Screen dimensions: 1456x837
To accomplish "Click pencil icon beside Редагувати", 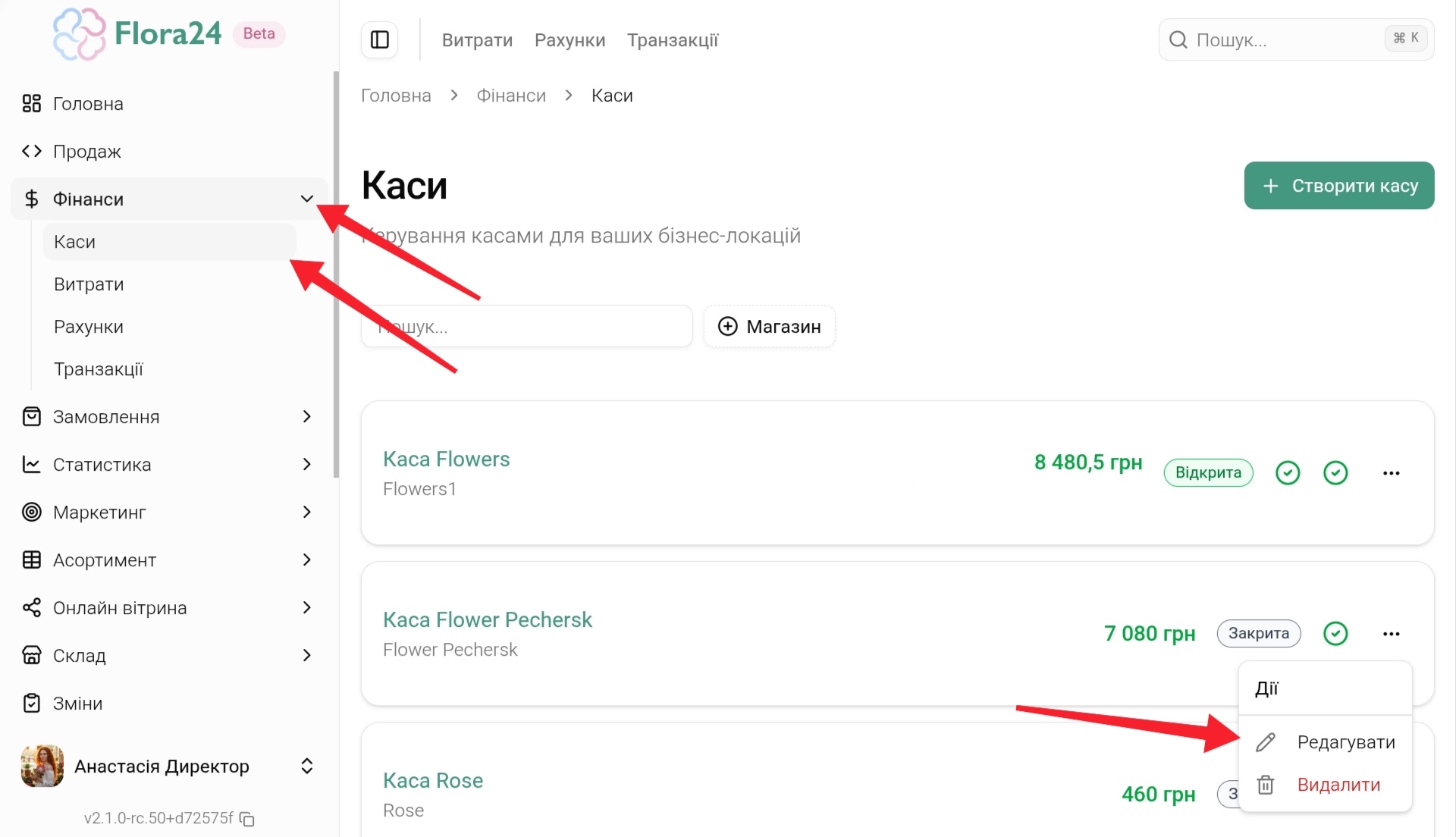I will click(x=1266, y=742).
